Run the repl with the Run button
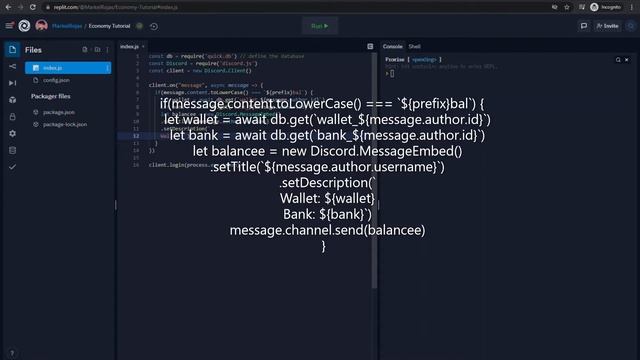This screenshot has width=640, height=360. pos(320,26)
